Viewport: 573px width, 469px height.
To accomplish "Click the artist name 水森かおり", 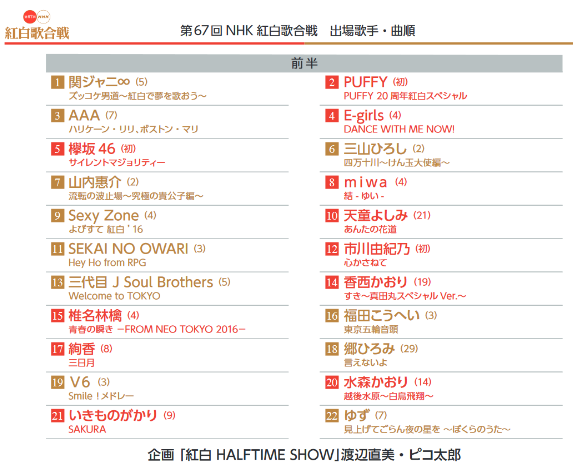I will pos(376,382).
